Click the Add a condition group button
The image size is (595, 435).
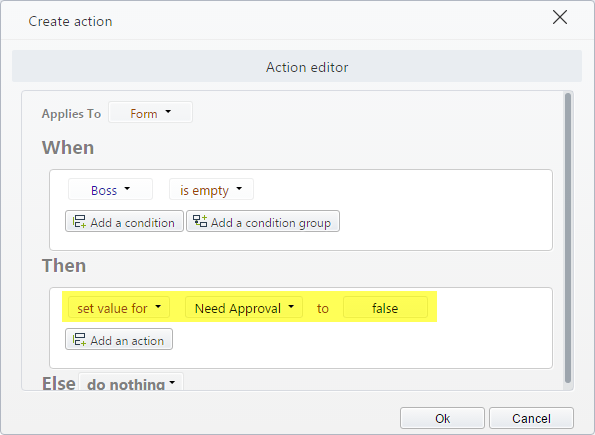click(x=263, y=221)
